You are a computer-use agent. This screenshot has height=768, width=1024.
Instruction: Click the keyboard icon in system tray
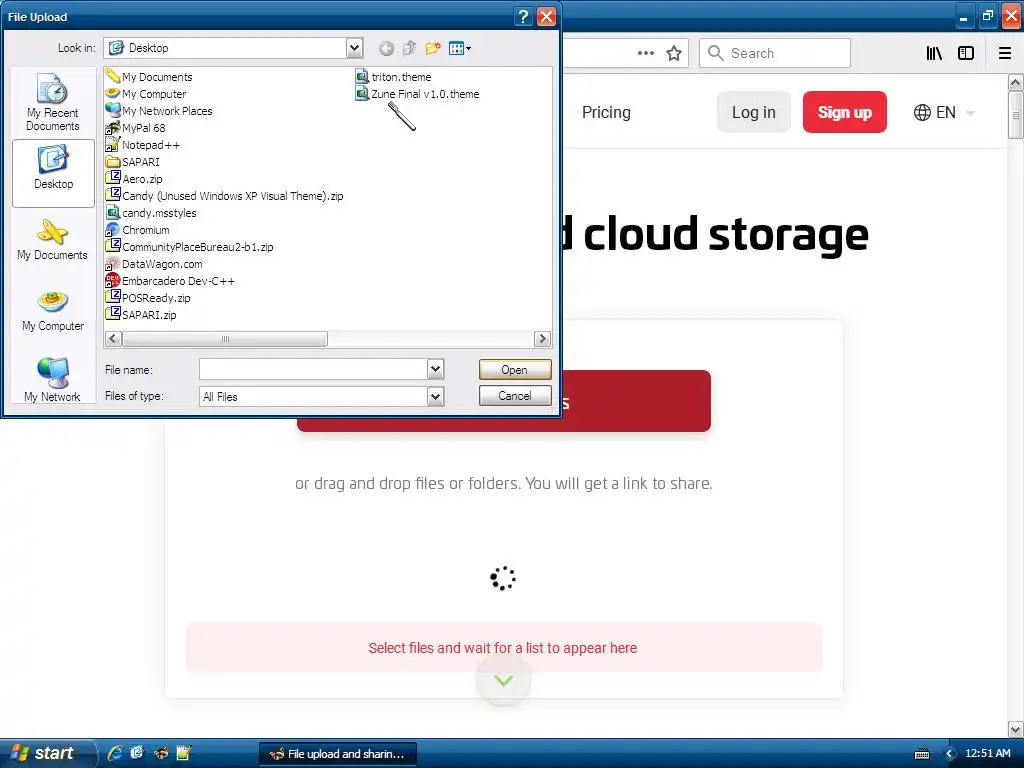(922, 754)
